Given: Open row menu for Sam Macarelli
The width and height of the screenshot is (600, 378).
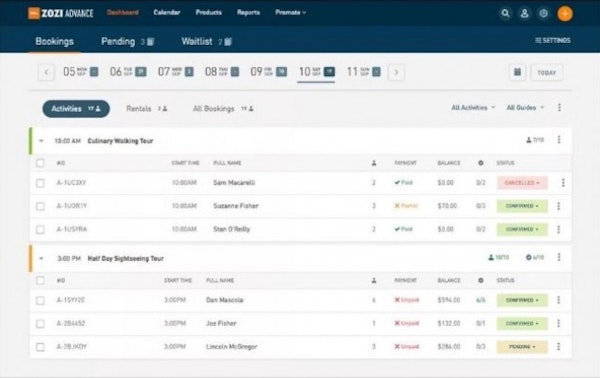Looking at the screenshot, I should tap(563, 183).
